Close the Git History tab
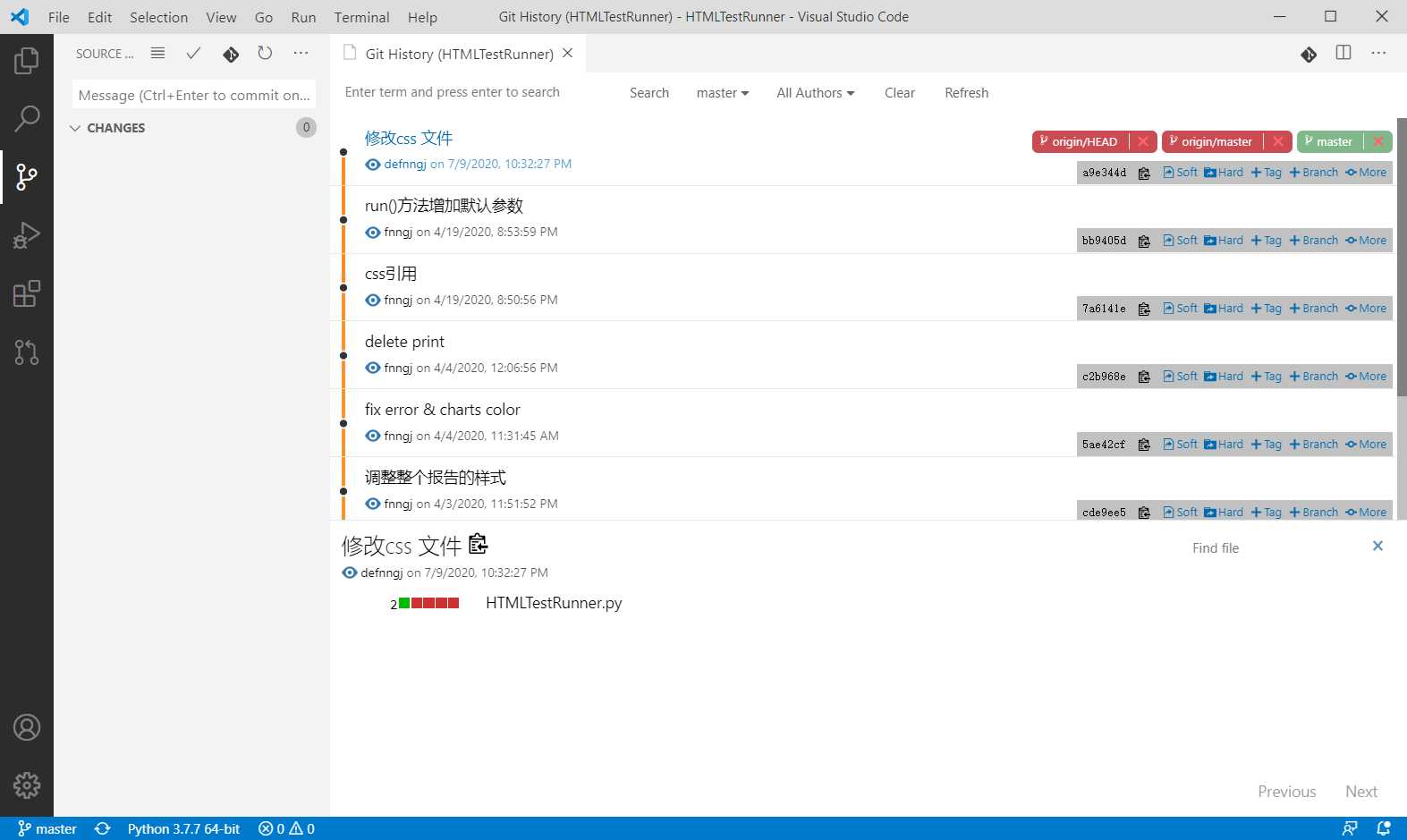This screenshot has height=840, width=1407. [x=567, y=54]
